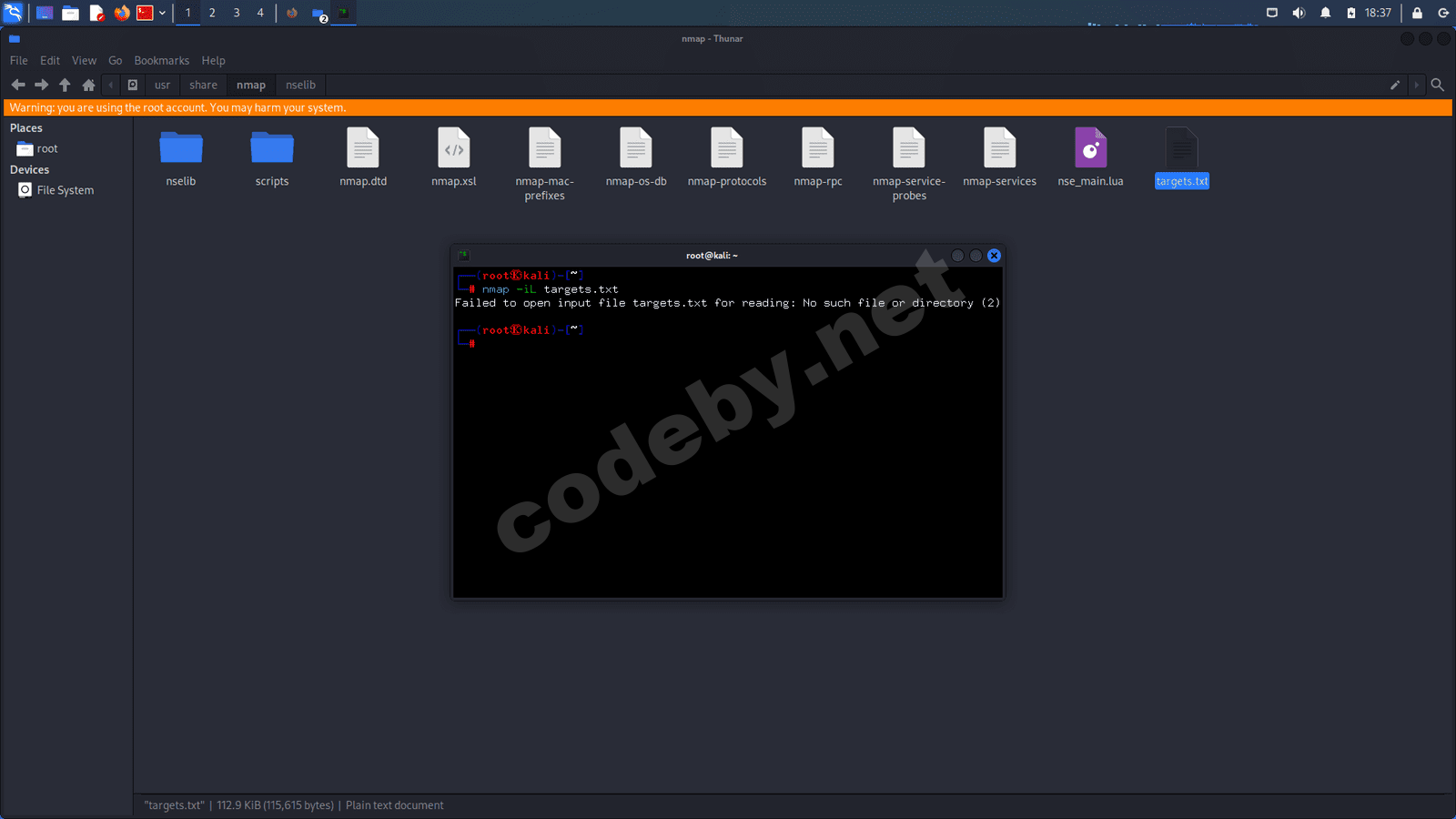Open the Bookmarks menu in Thunar
The height and width of the screenshot is (819, 1456).
(x=162, y=60)
